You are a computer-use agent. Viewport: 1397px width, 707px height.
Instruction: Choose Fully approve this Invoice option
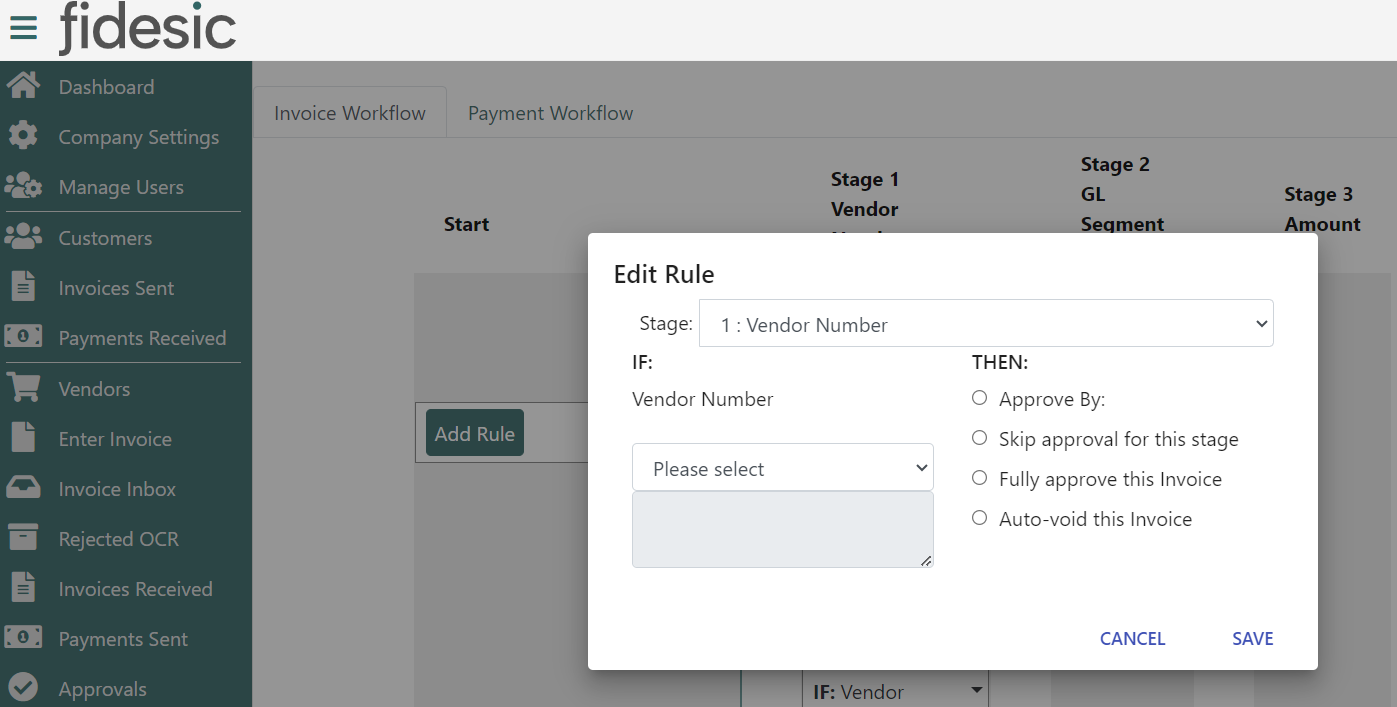pyautogui.click(x=980, y=479)
